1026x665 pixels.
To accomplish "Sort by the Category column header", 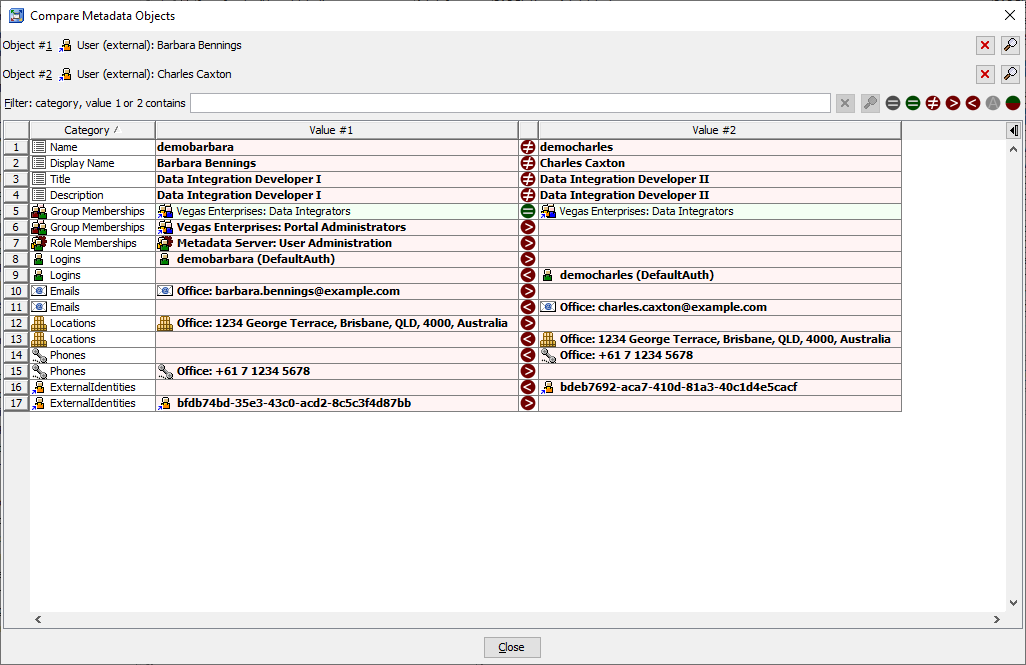I will [92, 130].
